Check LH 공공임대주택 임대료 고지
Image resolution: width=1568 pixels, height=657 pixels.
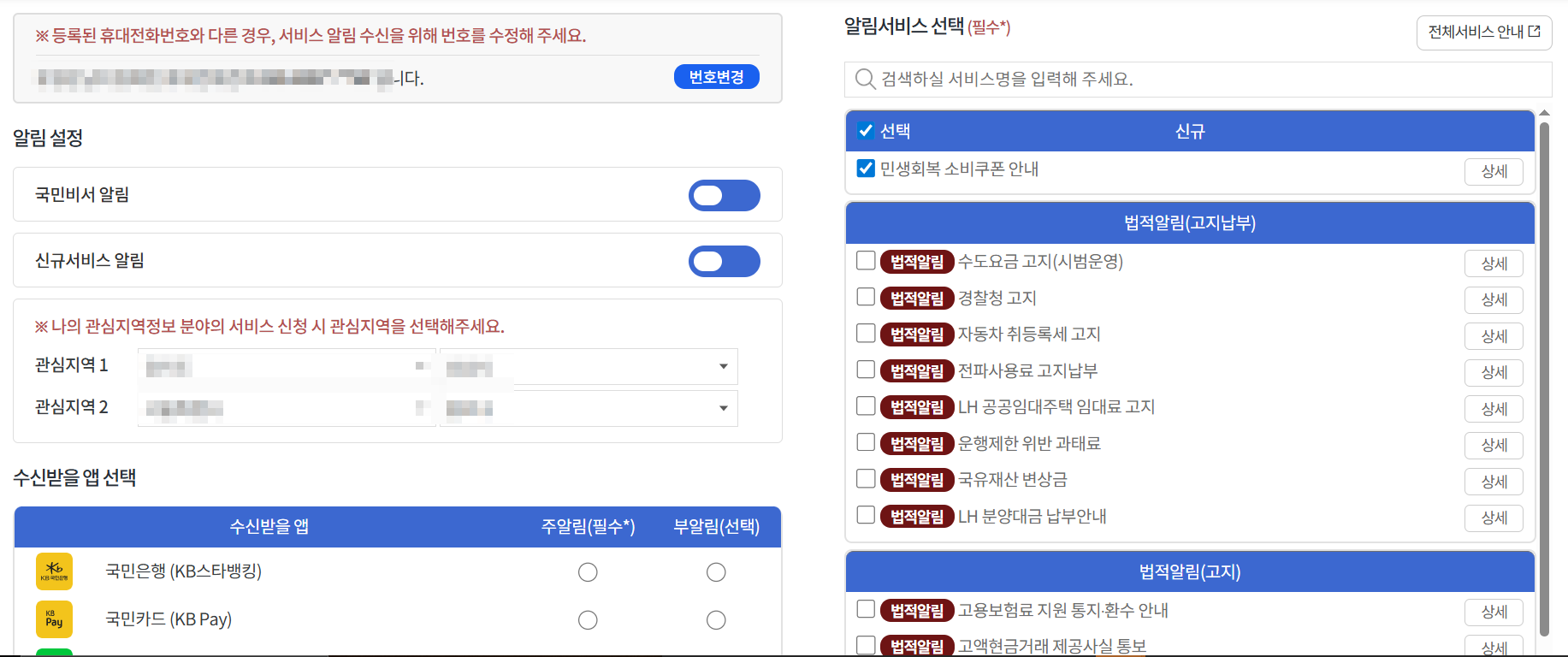[865, 406]
